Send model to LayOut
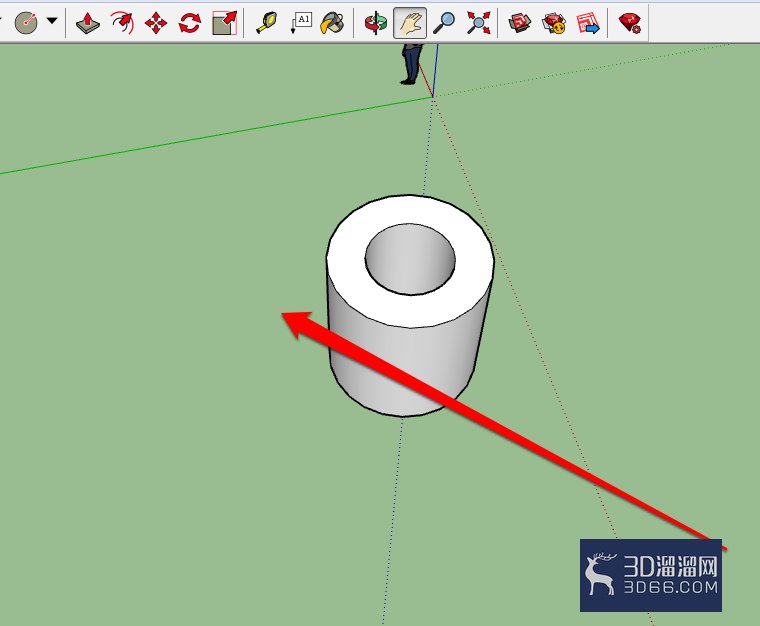This screenshot has width=760, height=626. (x=587, y=23)
